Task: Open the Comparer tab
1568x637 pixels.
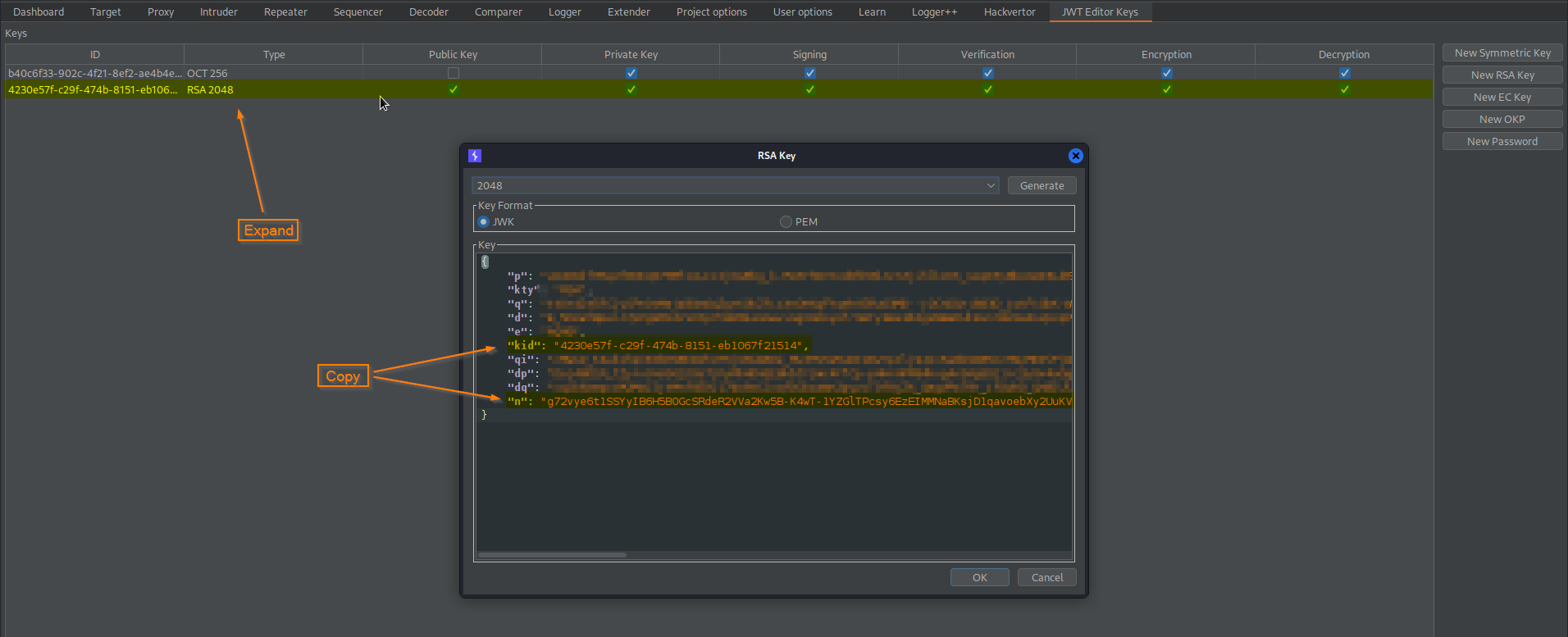Action: pos(499,11)
